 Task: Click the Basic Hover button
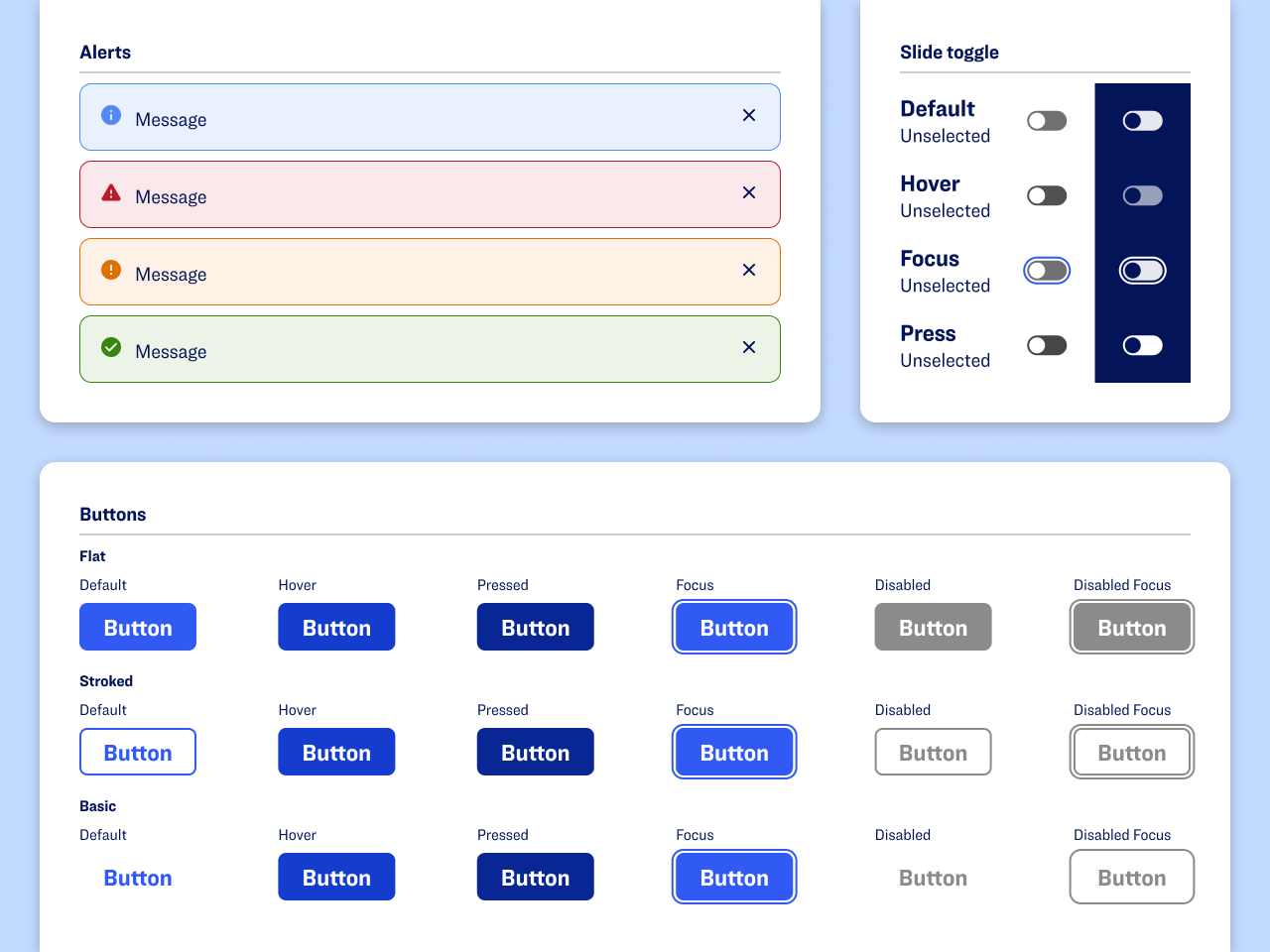[x=336, y=877]
